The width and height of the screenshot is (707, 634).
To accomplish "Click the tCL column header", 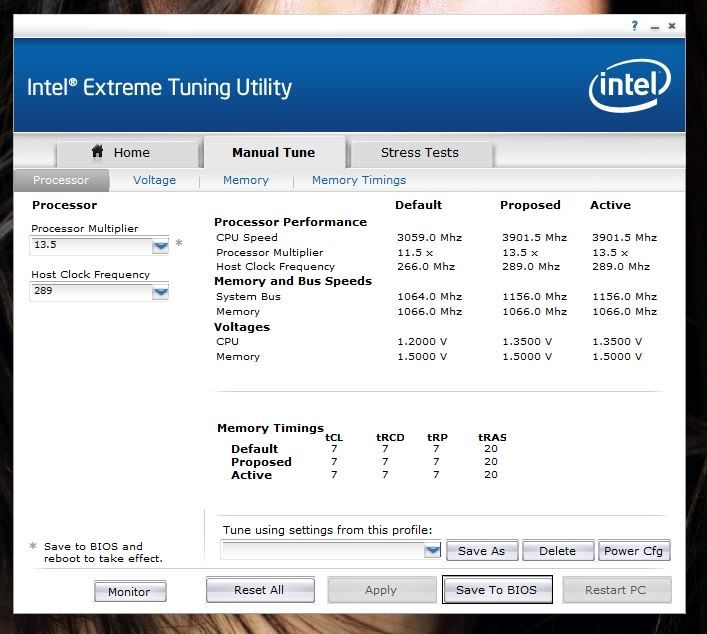I will pyautogui.click(x=334, y=437).
